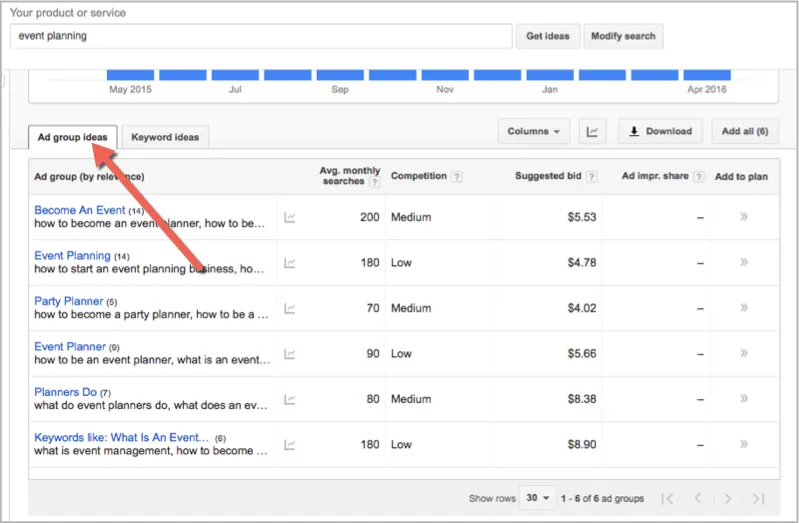This screenshot has height=523, width=799.
Task: Open the Party Planner ad group link
Action: (x=69, y=301)
